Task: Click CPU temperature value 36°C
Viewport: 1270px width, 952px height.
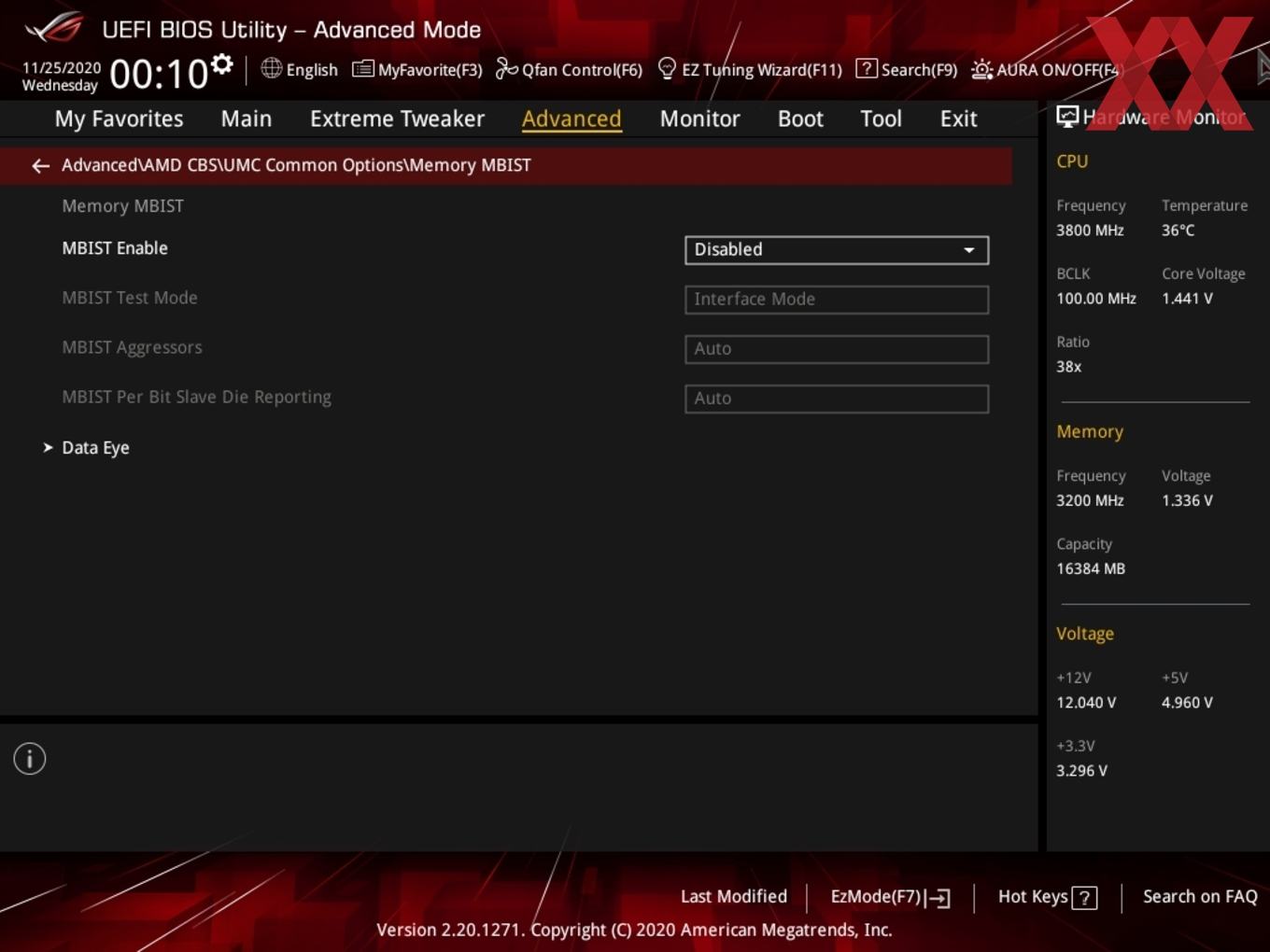Action: tap(1178, 231)
